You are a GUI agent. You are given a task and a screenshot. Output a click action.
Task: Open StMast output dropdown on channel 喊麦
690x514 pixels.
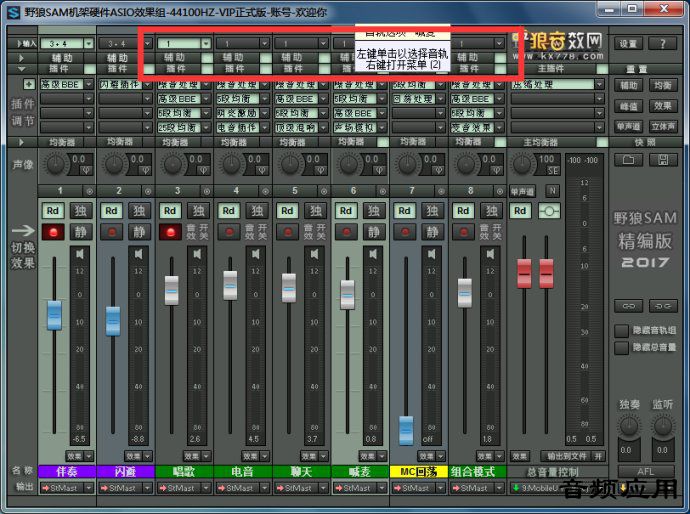[382, 488]
